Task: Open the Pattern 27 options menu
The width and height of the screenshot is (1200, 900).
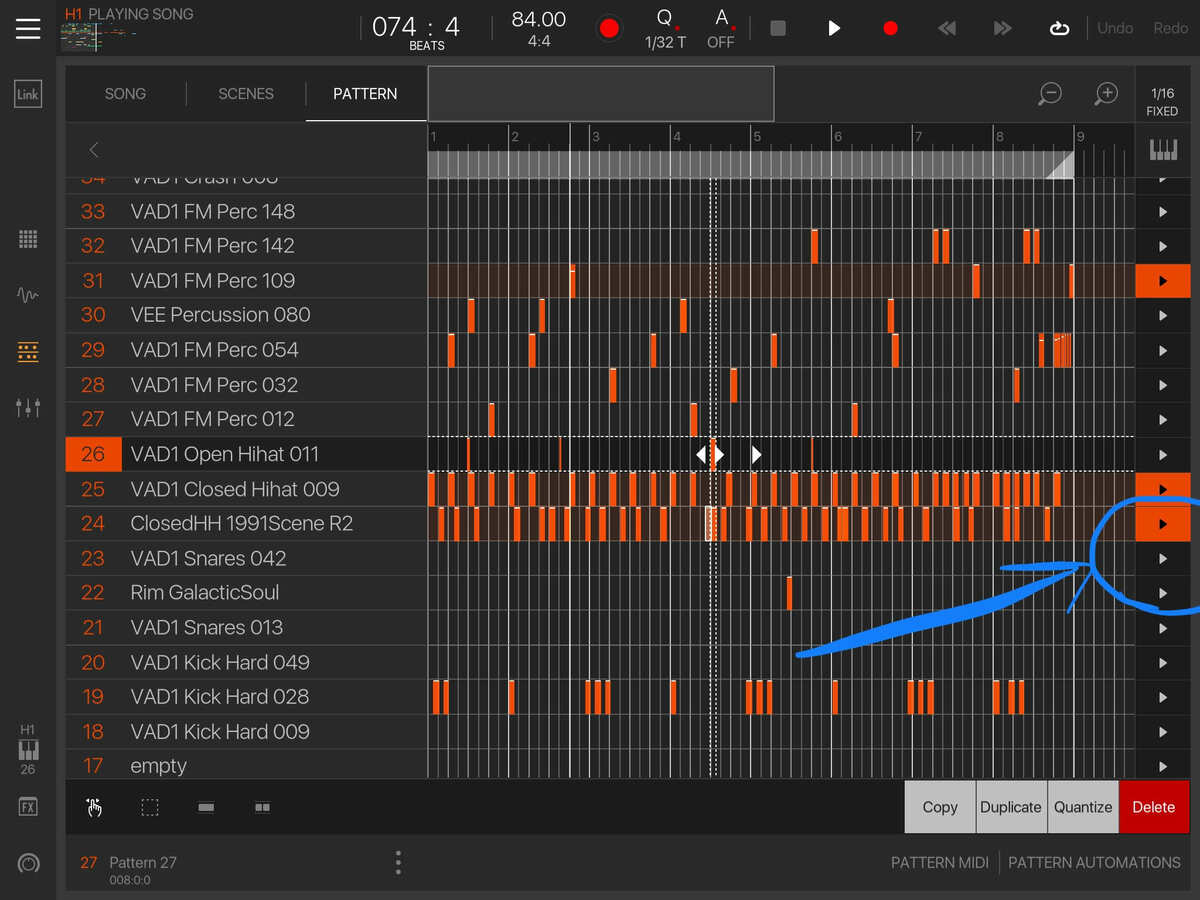Action: (x=398, y=863)
